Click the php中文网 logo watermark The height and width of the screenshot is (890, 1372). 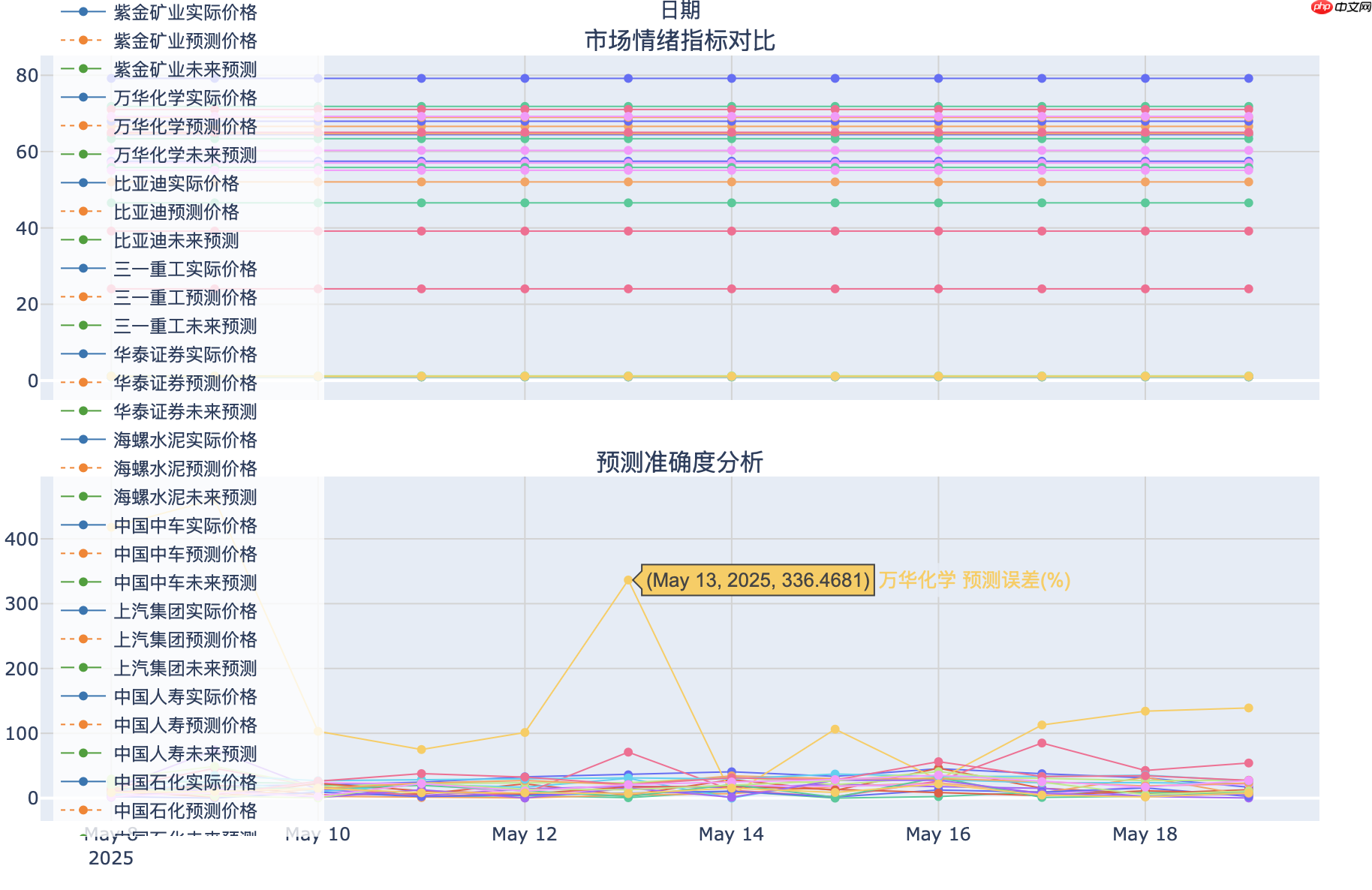coord(1341,8)
